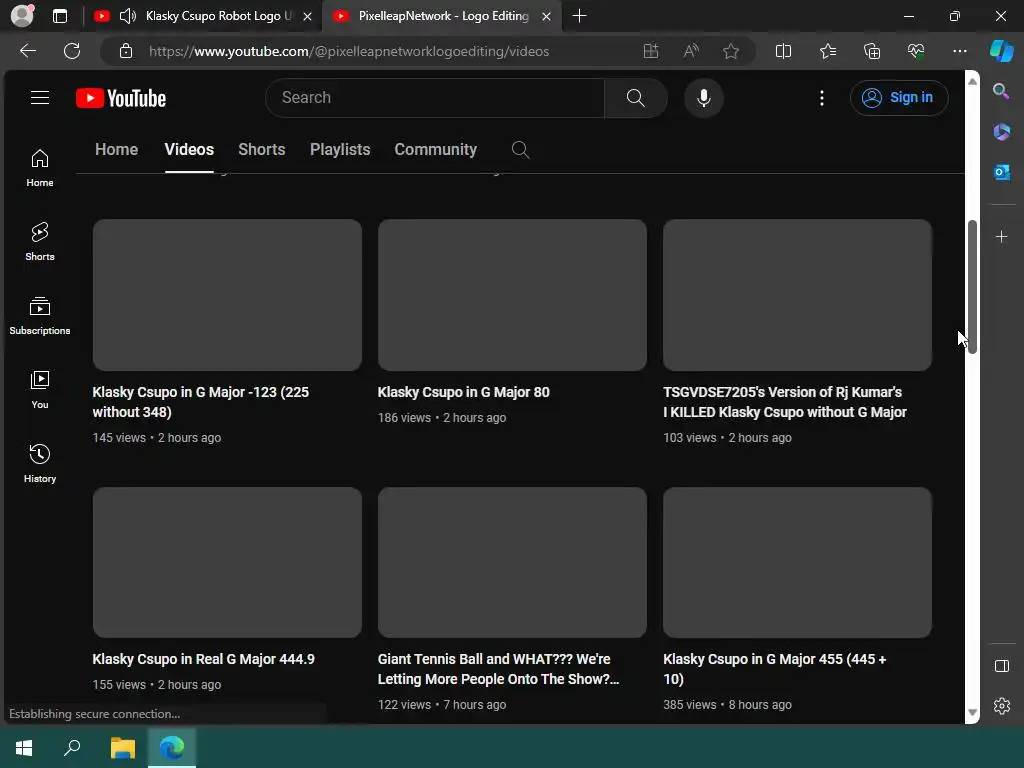Open YouTube settings three-dot menu
Viewport: 1024px width, 768px height.
pos(822,98)
